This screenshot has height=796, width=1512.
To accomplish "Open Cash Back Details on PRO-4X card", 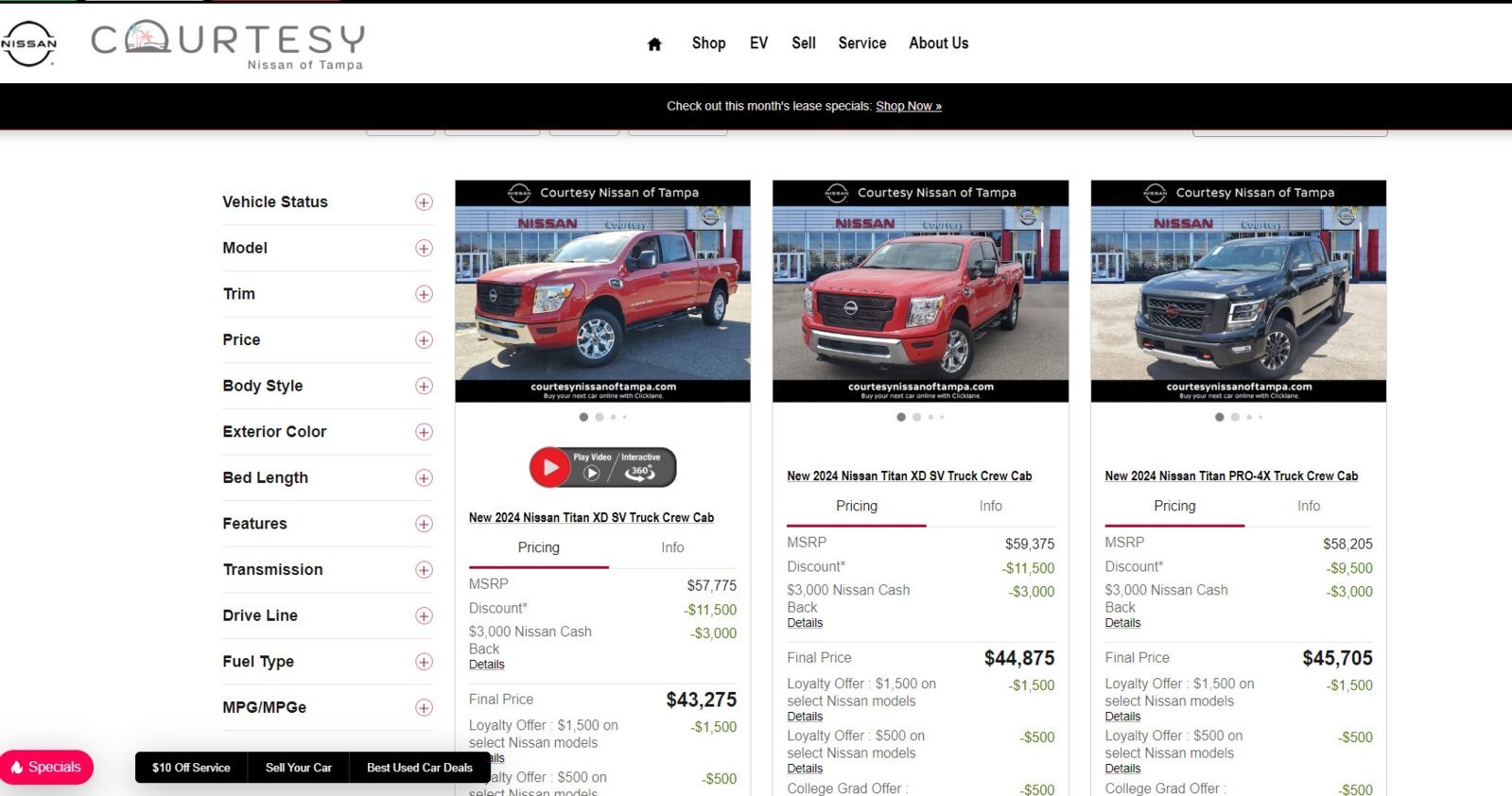I will [1122, 623].
